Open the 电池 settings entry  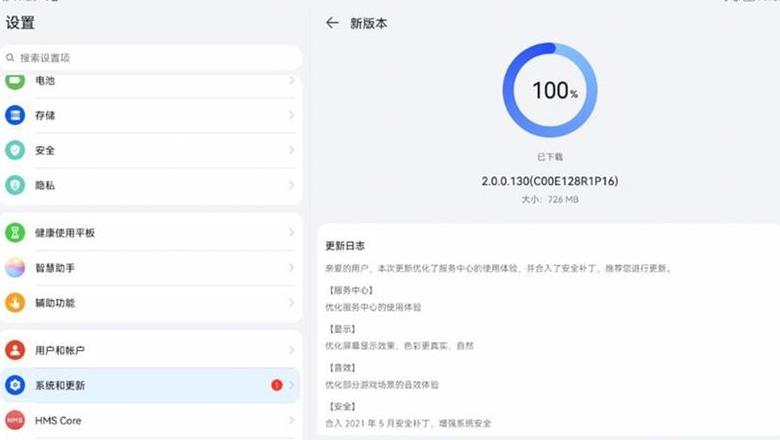click(151, 82)
